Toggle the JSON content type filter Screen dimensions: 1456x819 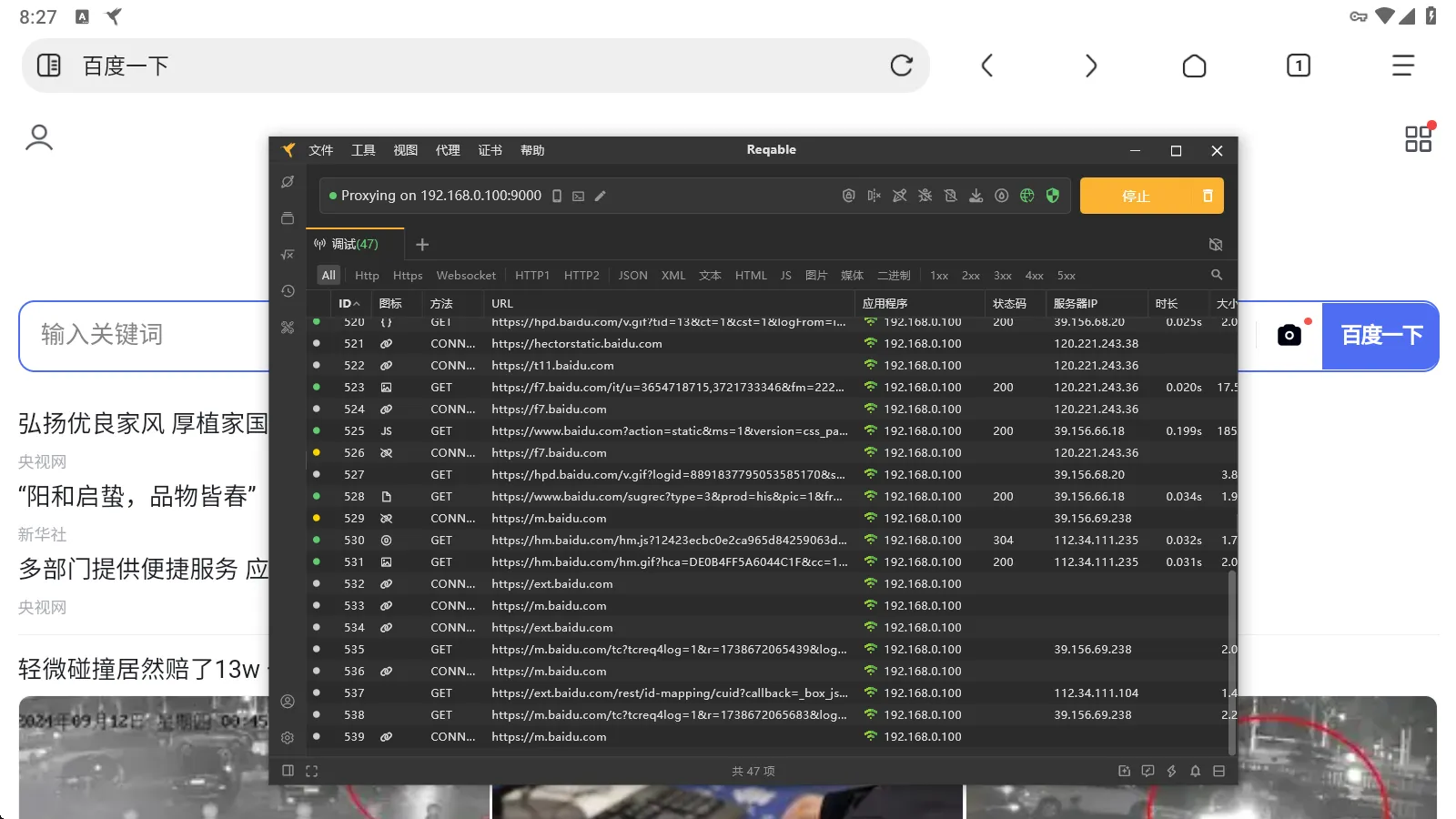[x=632, y=276]
